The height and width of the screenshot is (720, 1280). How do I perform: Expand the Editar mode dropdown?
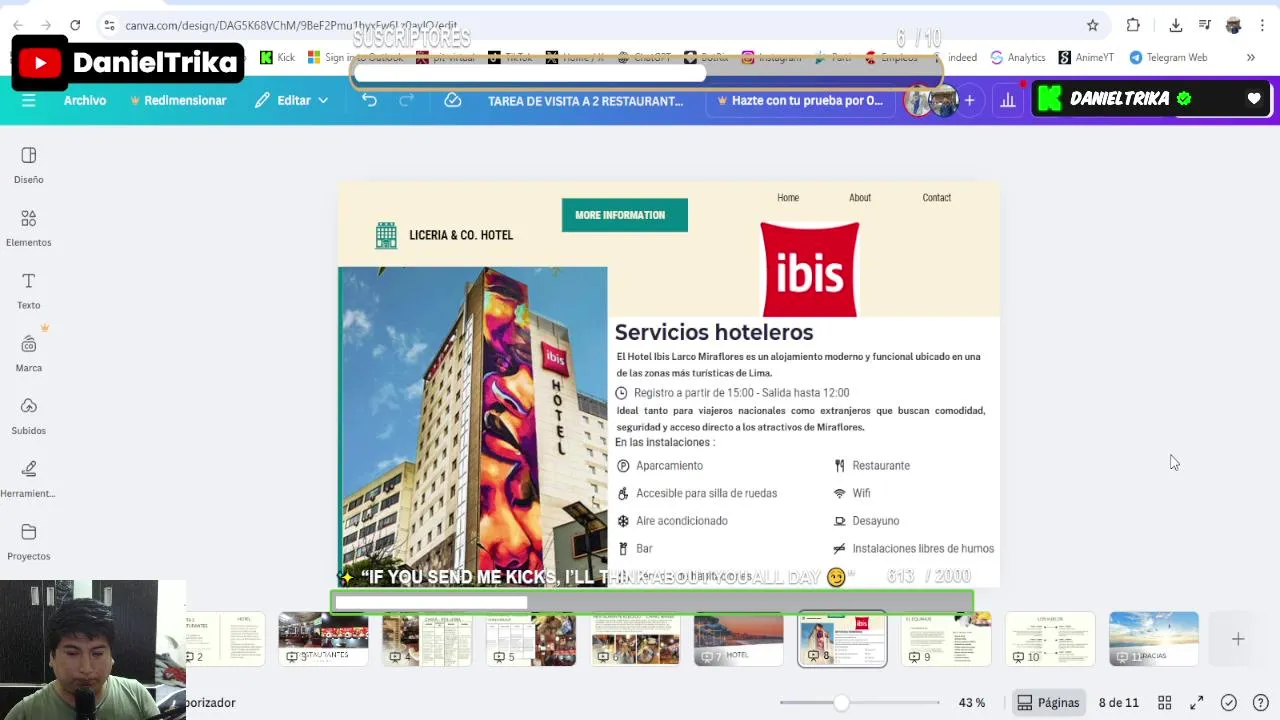291,100
